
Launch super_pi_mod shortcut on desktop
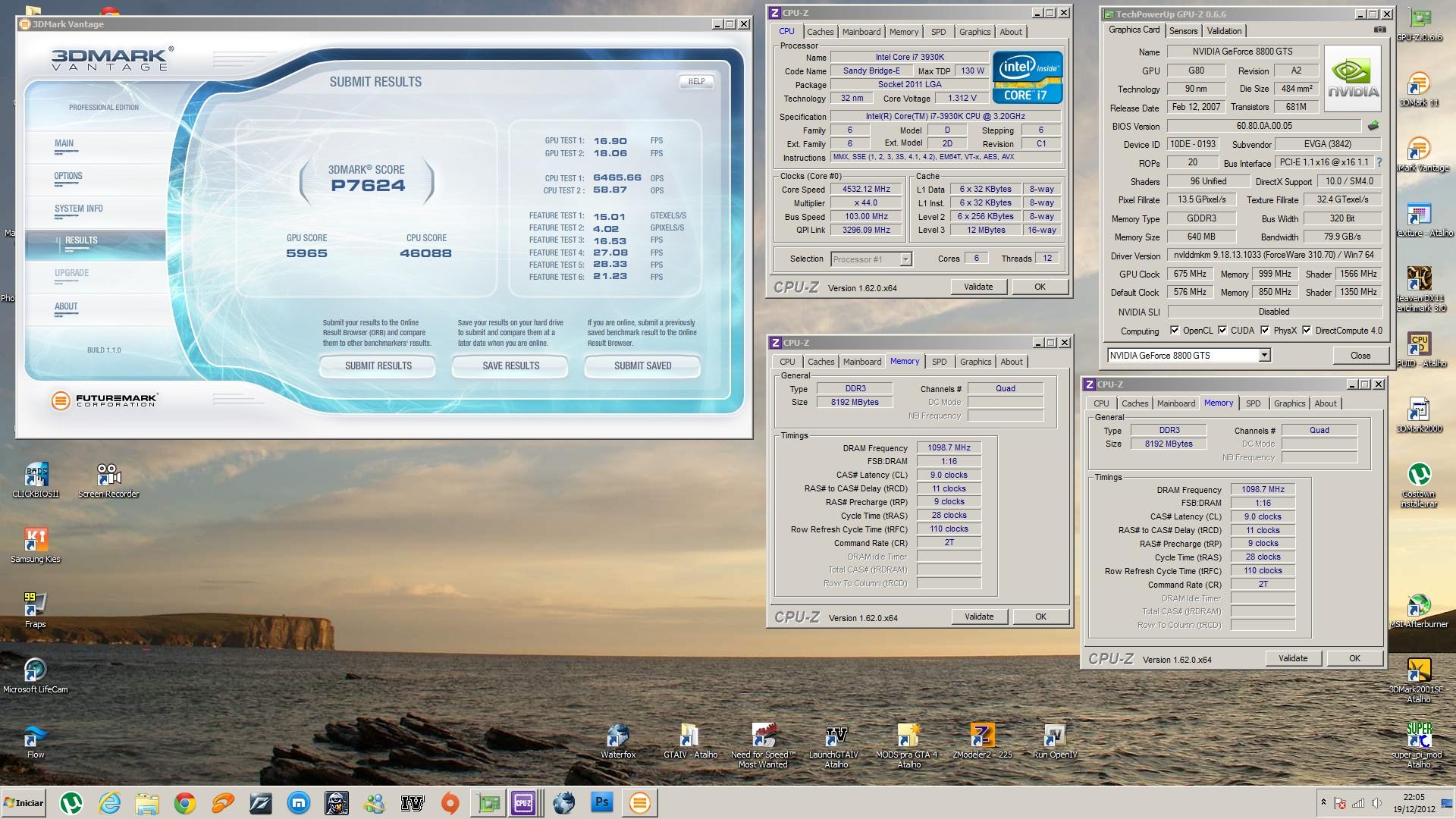tap(1419, 746)
